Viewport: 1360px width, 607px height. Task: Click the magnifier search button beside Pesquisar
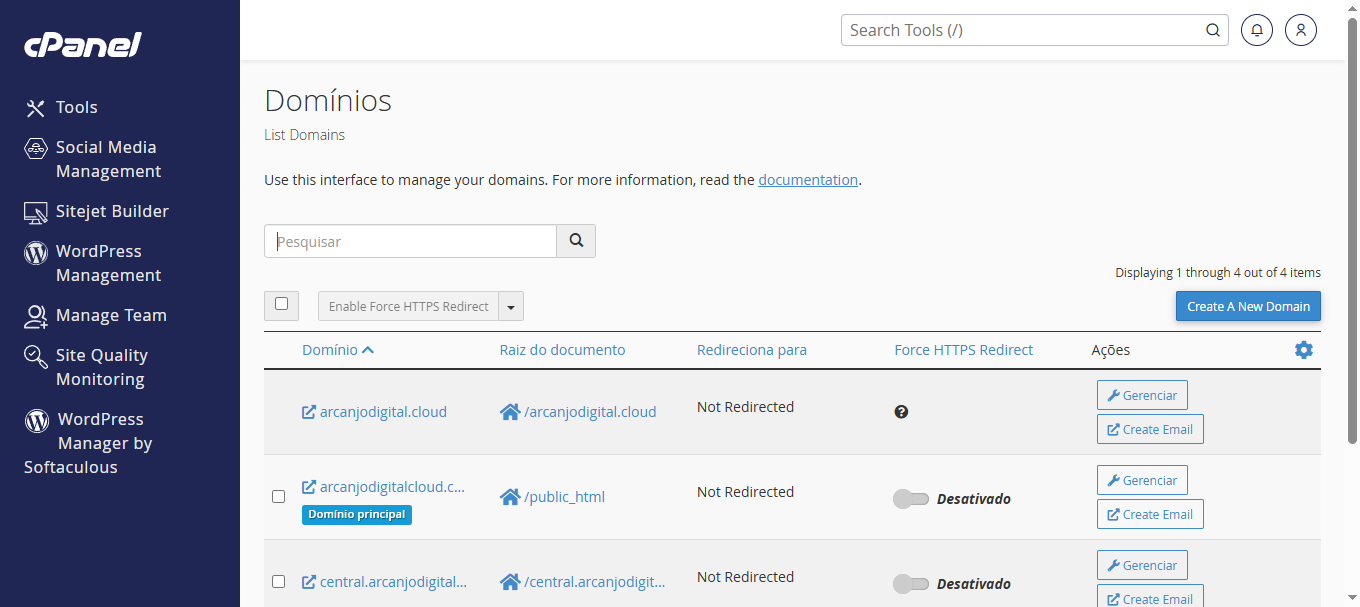576,241
